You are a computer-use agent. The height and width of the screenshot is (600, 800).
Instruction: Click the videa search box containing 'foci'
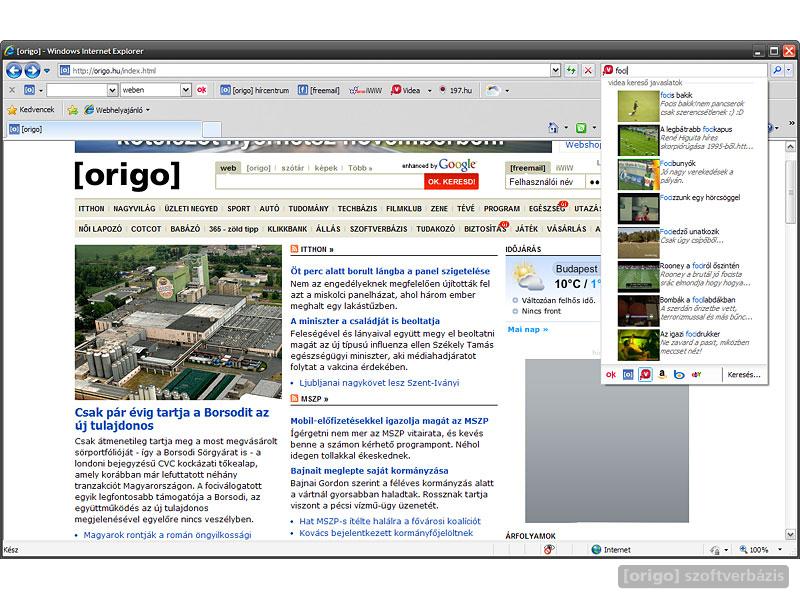pos(684,70)
